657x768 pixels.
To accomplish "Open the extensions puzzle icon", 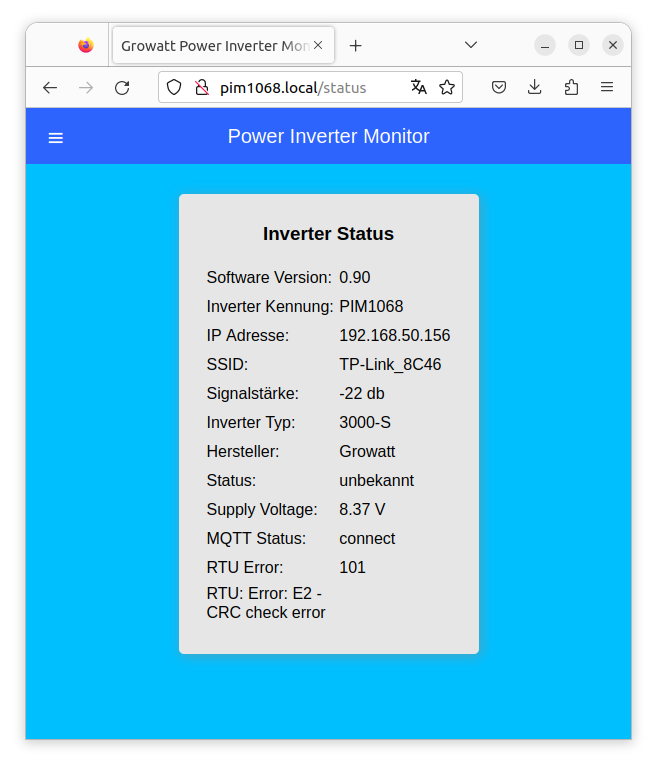I will (571, 87).
